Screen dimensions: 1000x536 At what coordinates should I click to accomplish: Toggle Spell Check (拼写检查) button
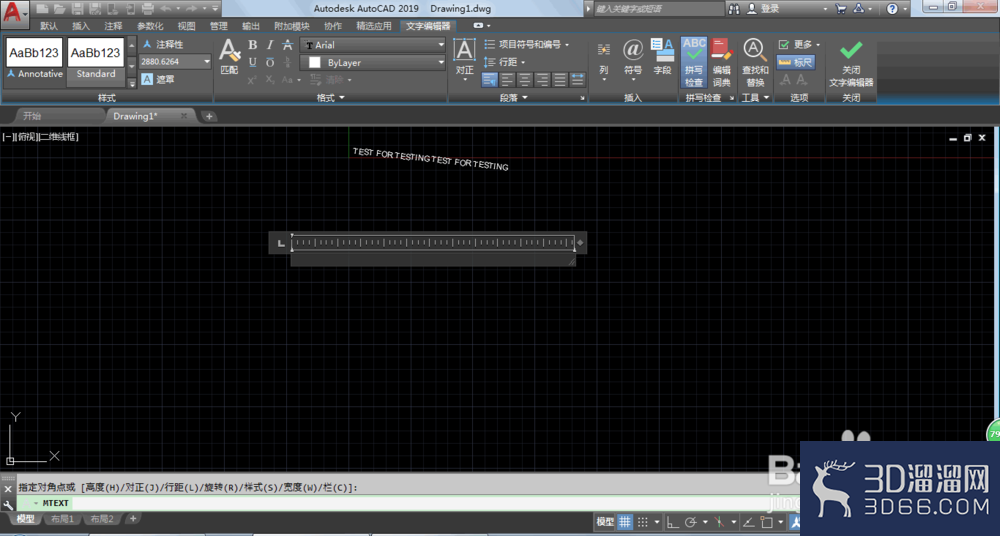694,63
